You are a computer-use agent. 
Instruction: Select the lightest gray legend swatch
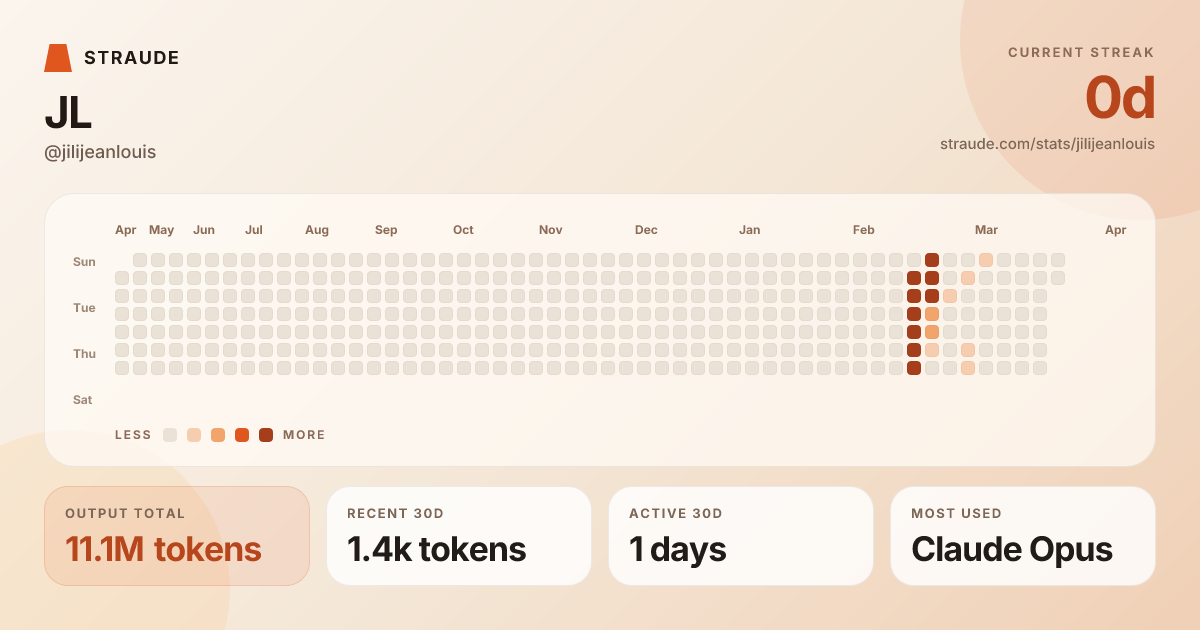pos(170,435)
